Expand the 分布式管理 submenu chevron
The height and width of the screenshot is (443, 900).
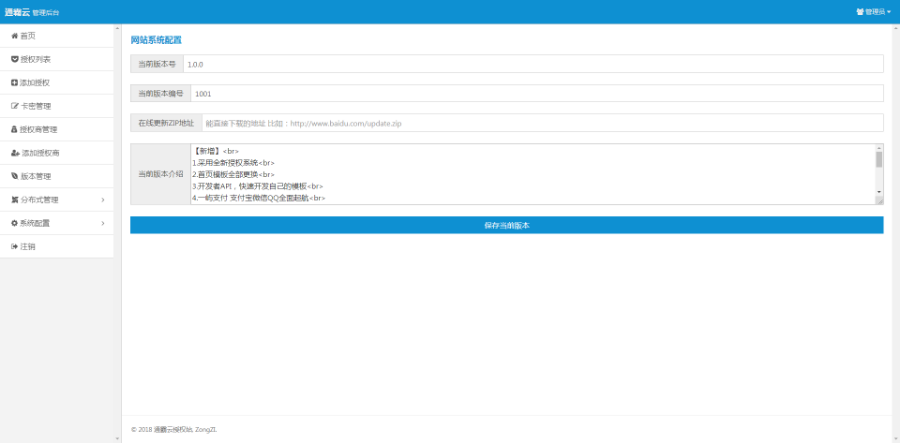click(x=103, y=200)
